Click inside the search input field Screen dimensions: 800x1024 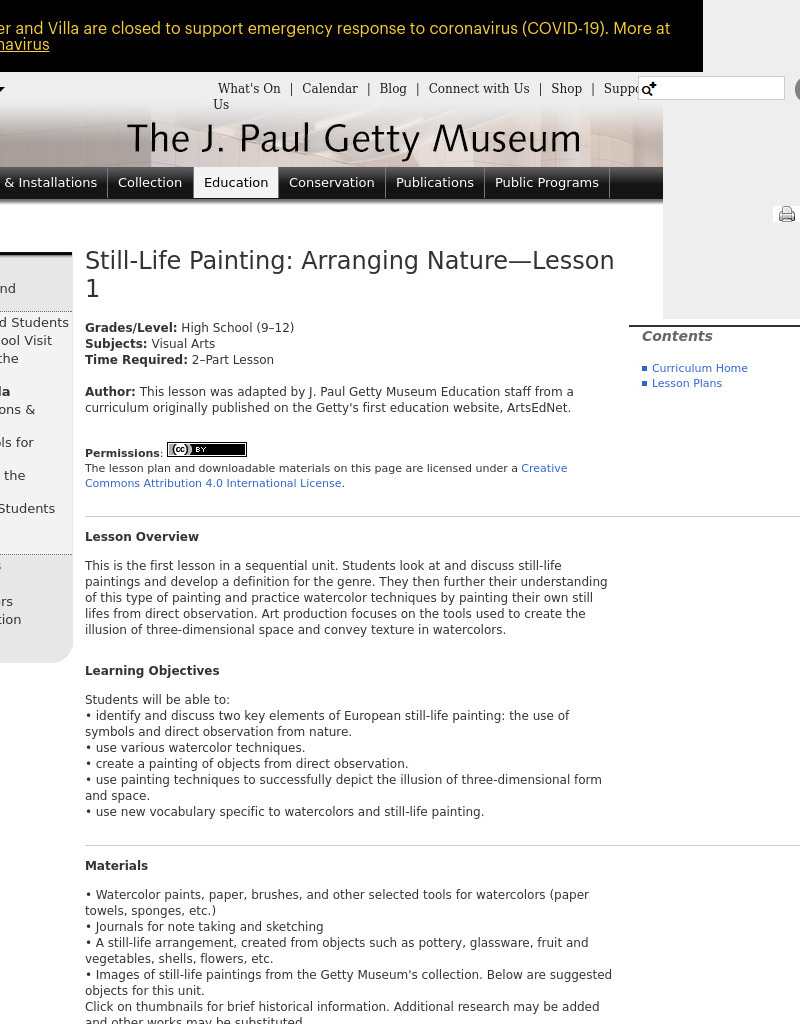coord(712,88)
